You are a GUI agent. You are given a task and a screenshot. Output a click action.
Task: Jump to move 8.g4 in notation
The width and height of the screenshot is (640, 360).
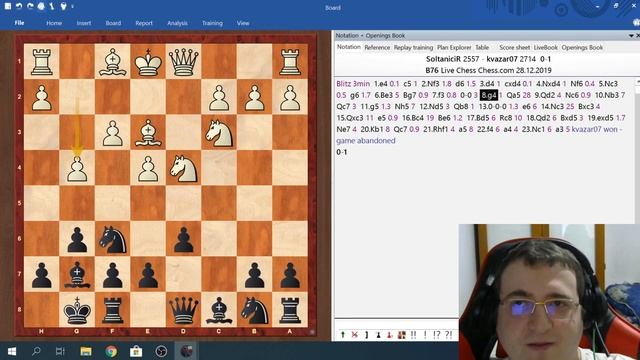tap(489, 95)
